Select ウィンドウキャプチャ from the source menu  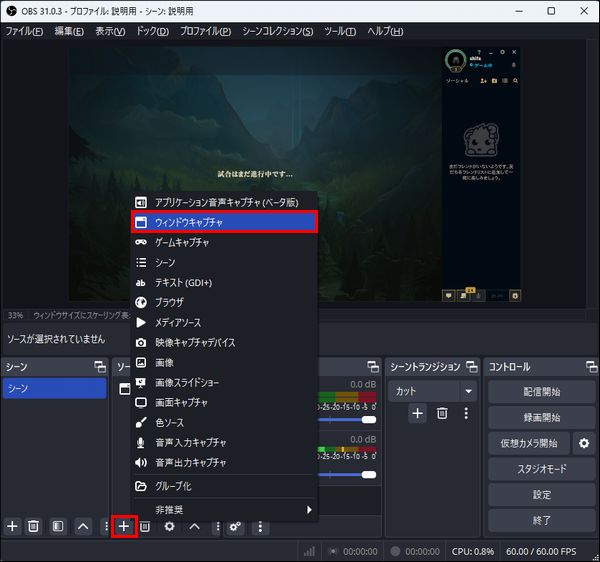225,222
